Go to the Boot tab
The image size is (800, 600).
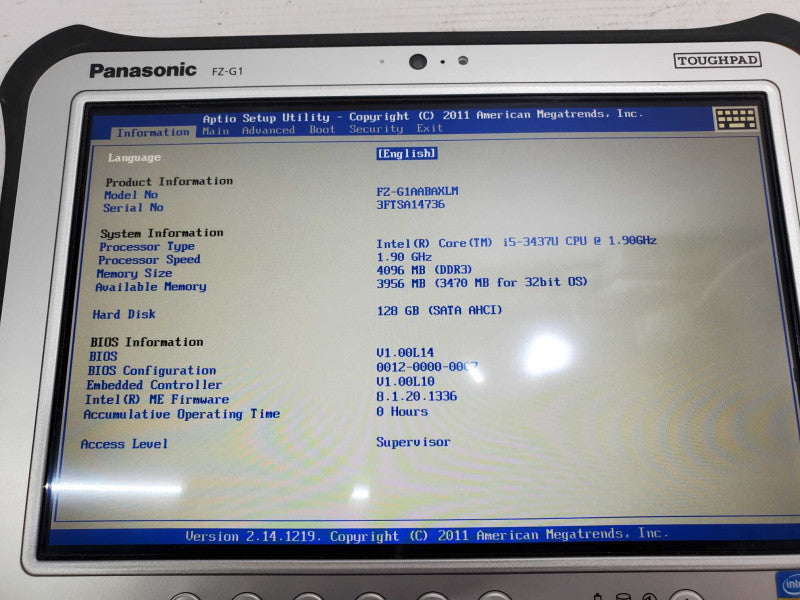pos(322,129)
